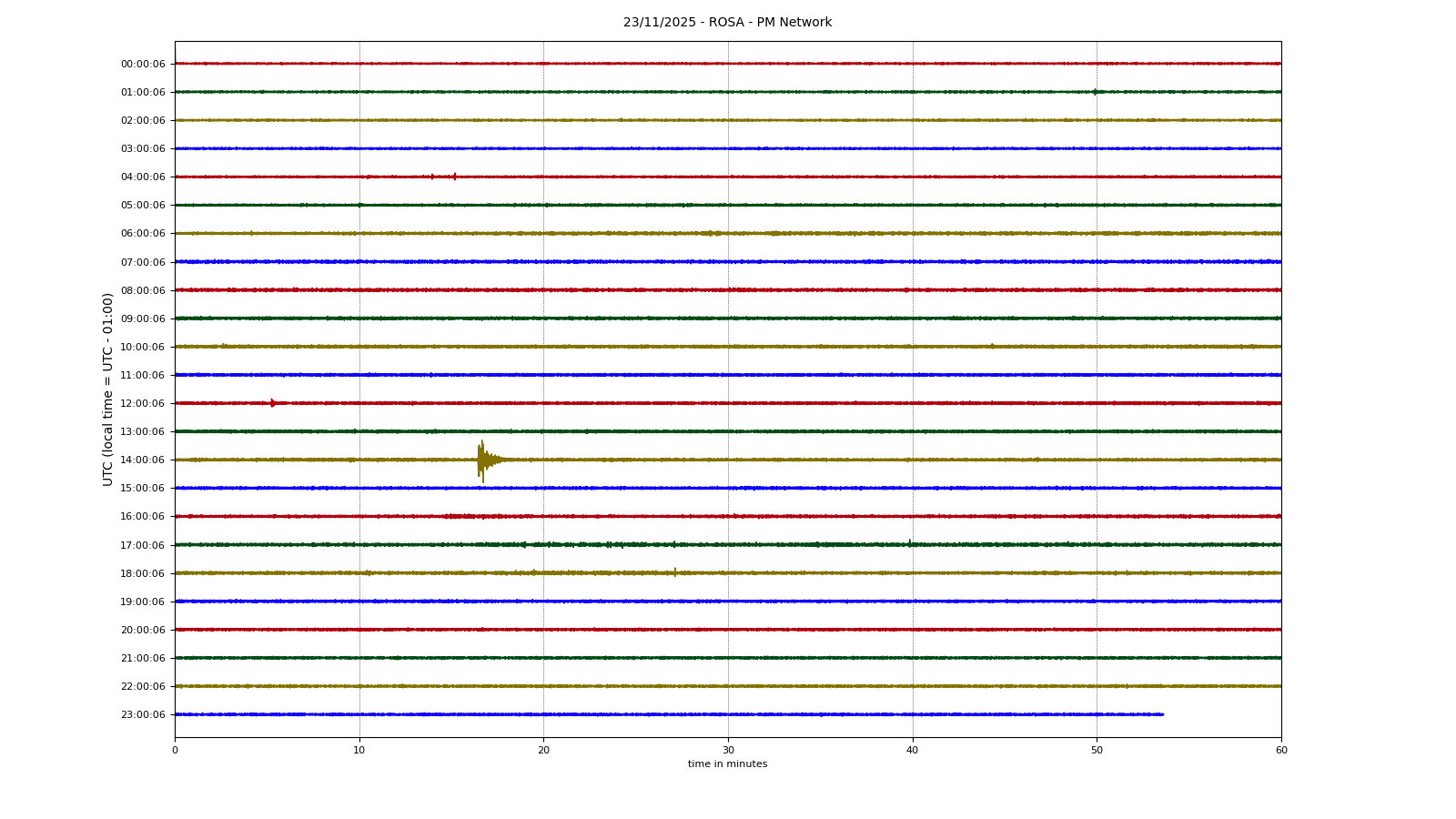Select the 00:00:06 time label
Viewport: 1456px width, 819px height.
pos(143,64)
